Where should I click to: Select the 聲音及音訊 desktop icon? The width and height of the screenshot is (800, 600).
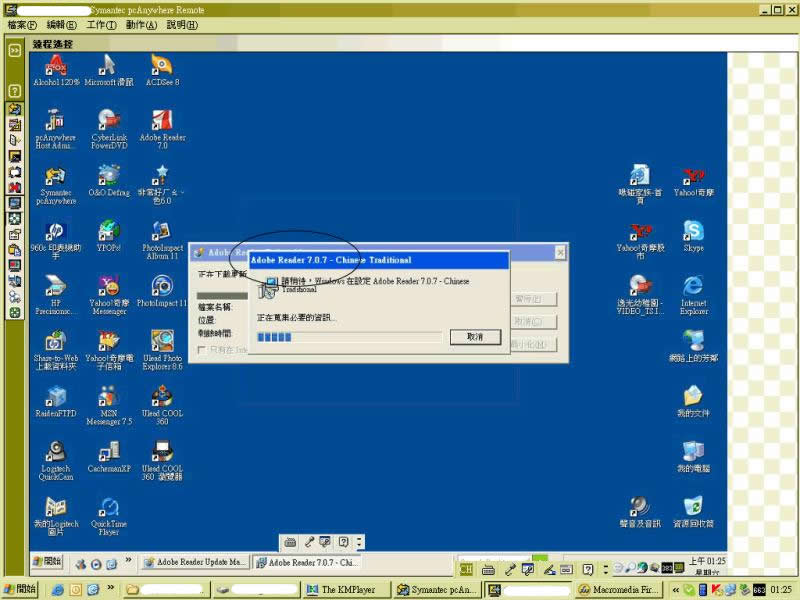pos(640,512)
